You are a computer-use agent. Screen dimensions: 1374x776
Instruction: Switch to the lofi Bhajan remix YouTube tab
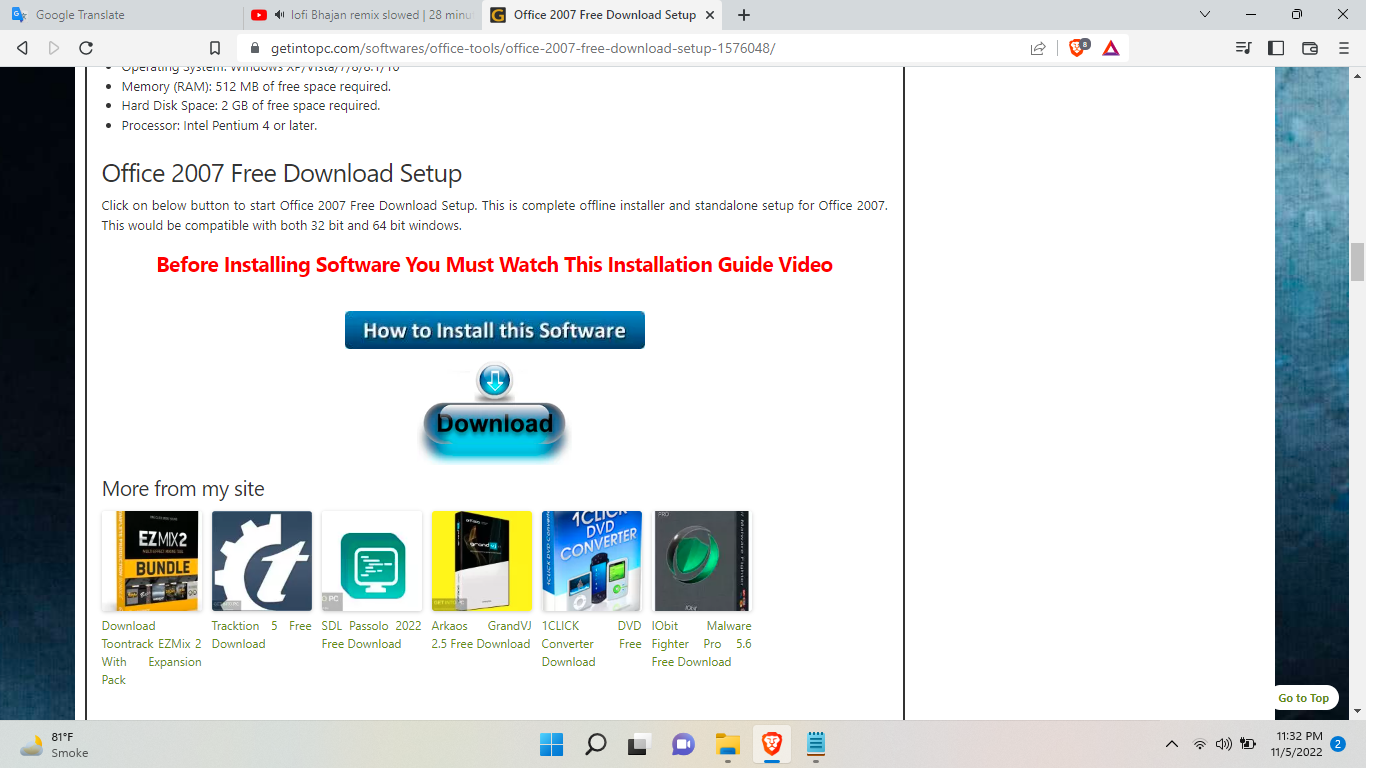pos(362,15)
